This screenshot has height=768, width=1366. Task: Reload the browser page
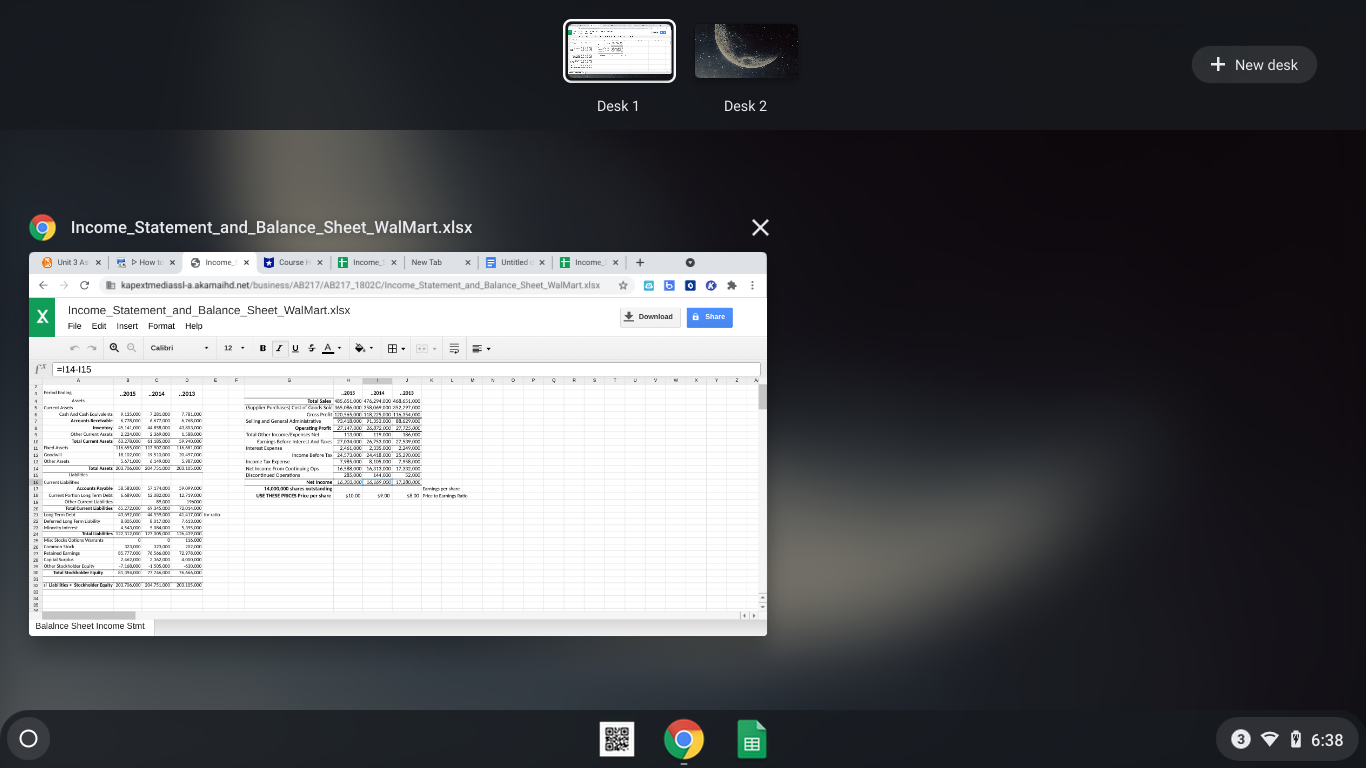tap(84, 285)
